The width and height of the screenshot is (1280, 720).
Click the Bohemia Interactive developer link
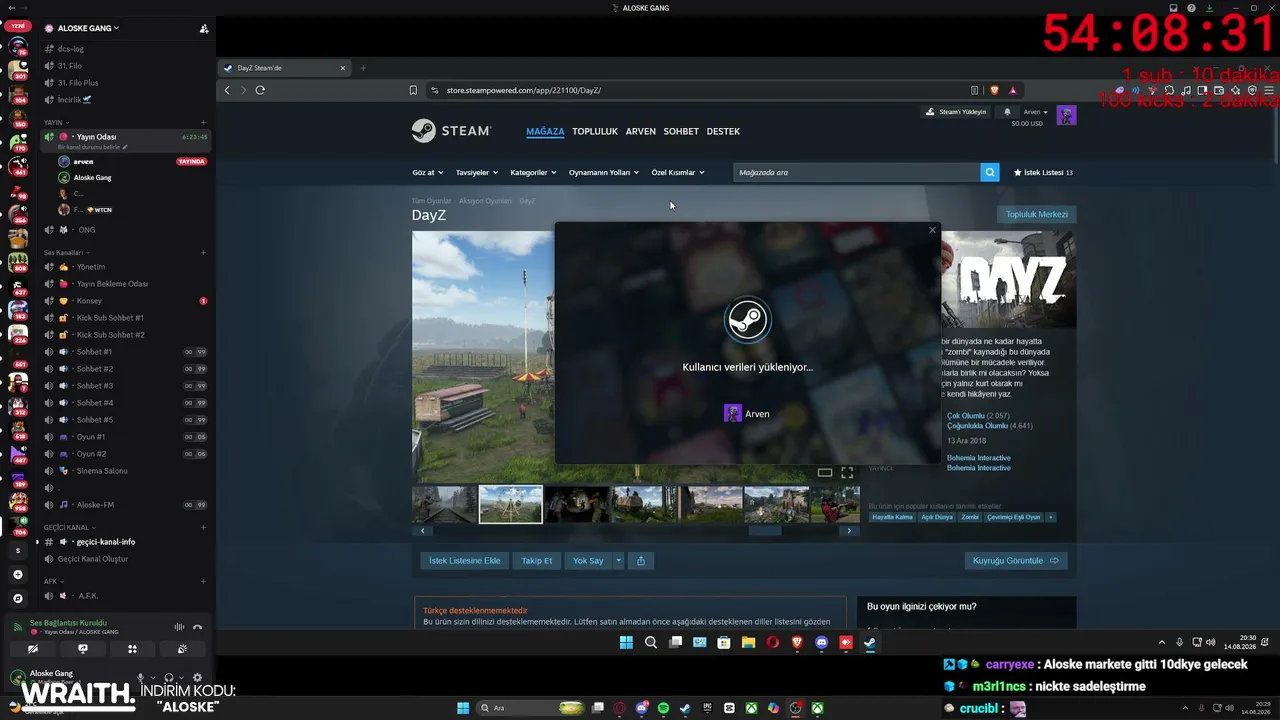tap(979, 458)
